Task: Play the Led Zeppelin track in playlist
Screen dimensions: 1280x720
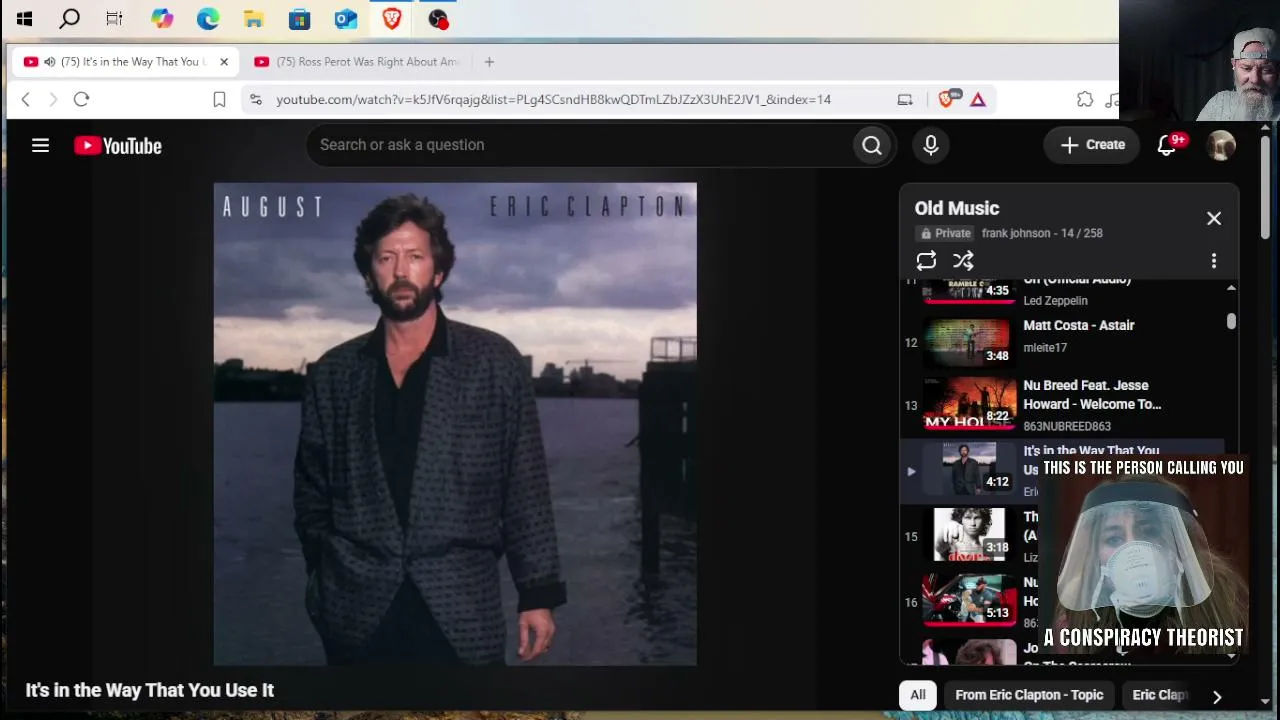Action: point(1063,291)
